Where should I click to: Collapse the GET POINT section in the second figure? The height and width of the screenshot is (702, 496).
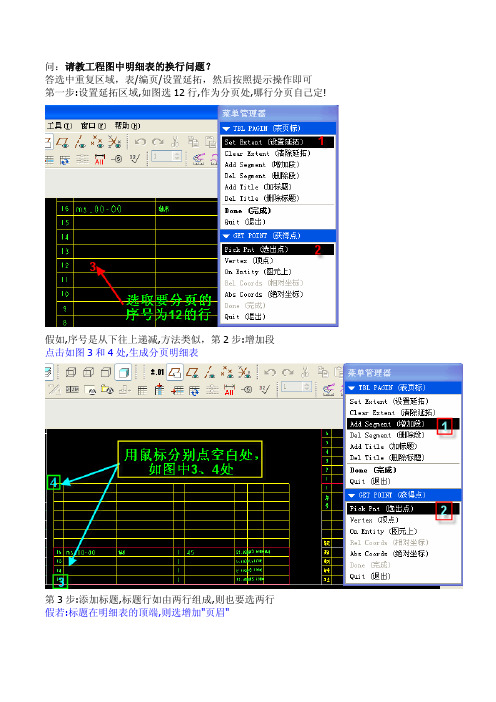(x=351, y=495)
